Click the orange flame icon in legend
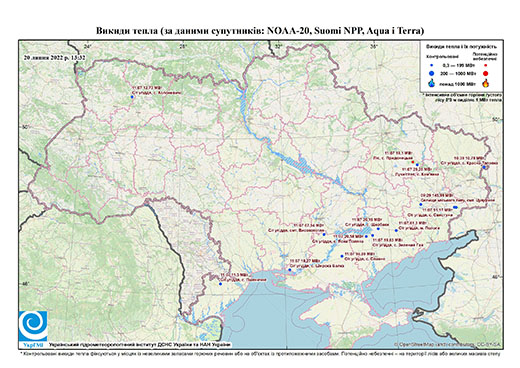 point(486,83)
